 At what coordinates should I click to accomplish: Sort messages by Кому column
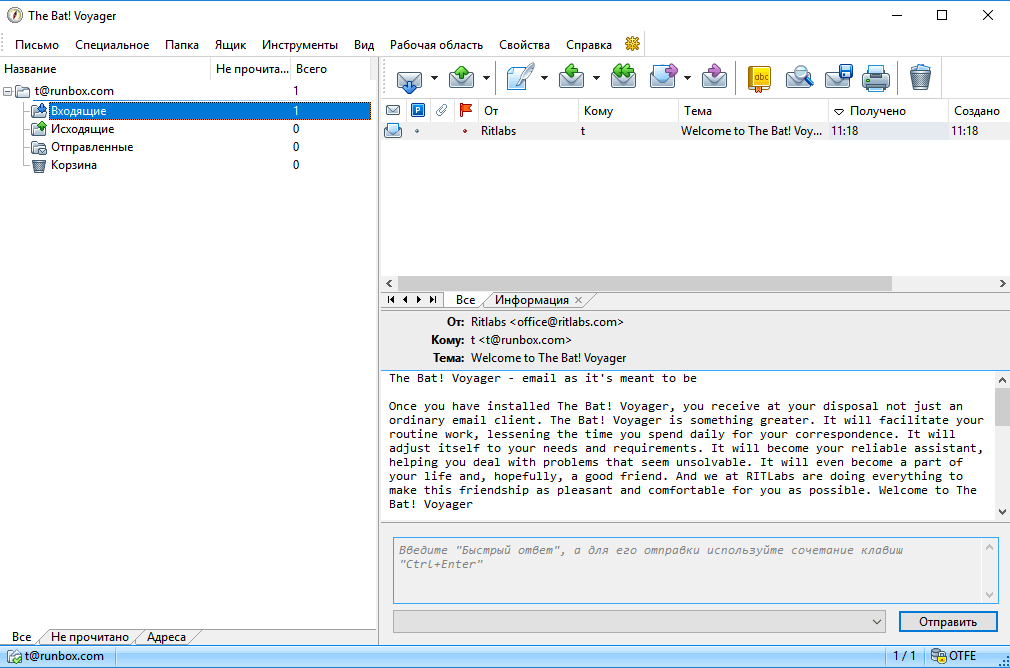click(x=628, y=111)
